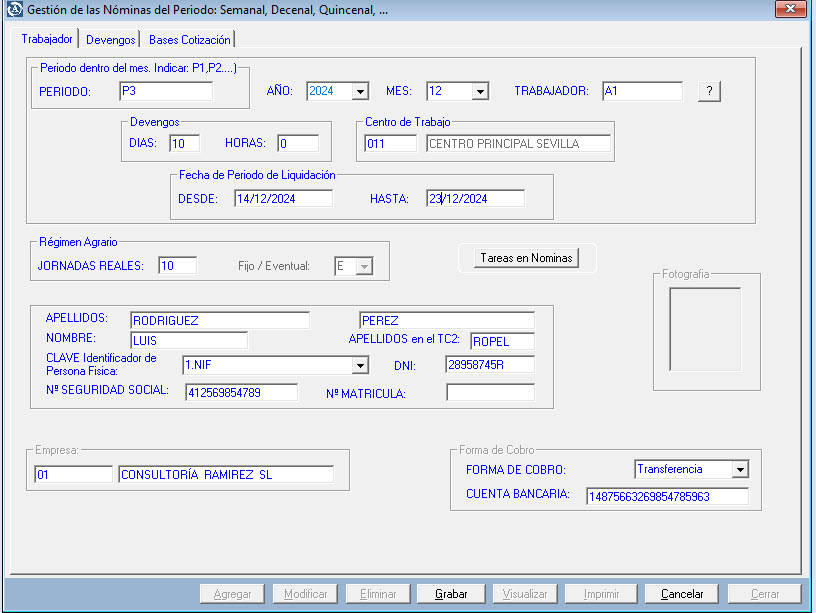This screenshot has width=816, height=613.
Task: Click the DIAS field in Devengos
Action: point(185,144)
